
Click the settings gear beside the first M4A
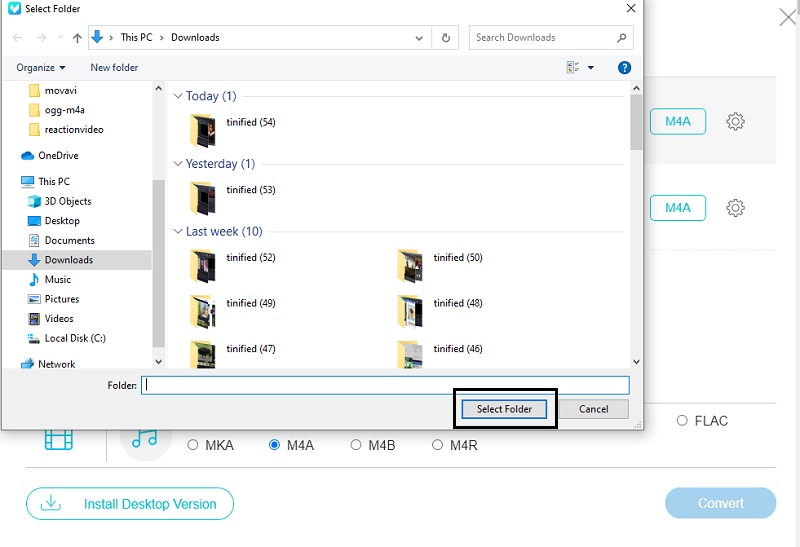[735, 122]
